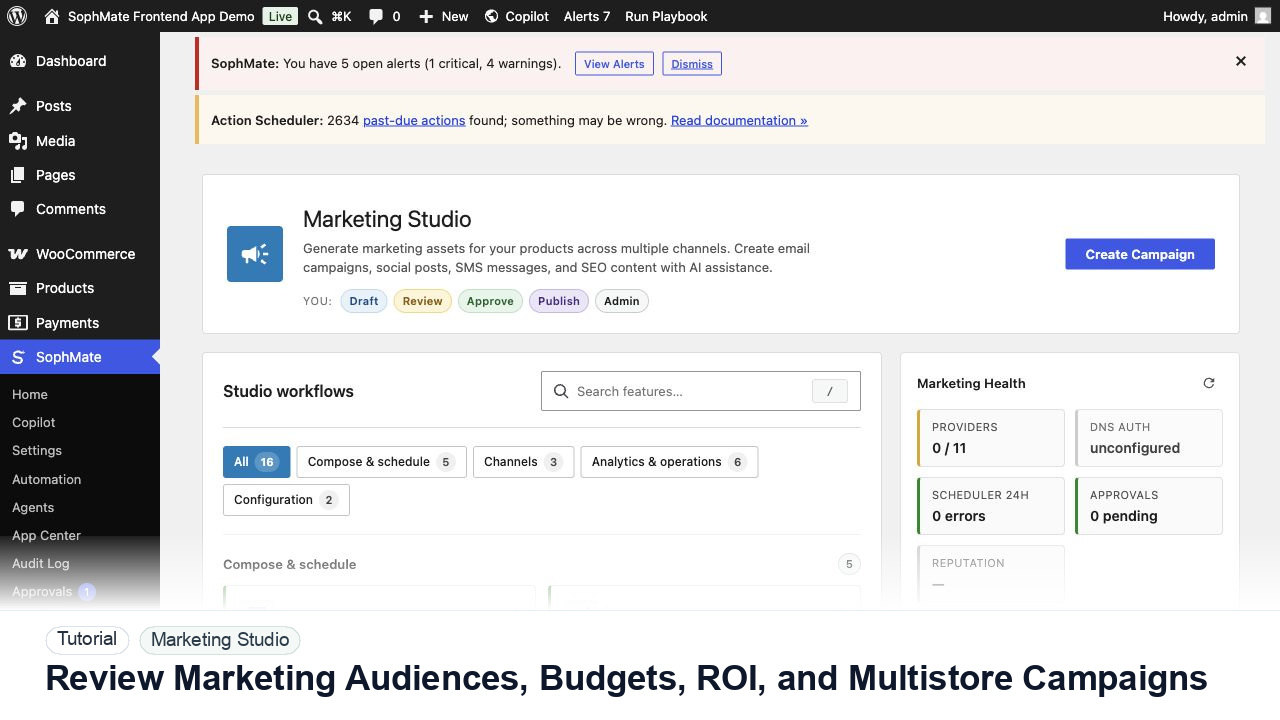Open SophMate Settings submenu item

37,450
